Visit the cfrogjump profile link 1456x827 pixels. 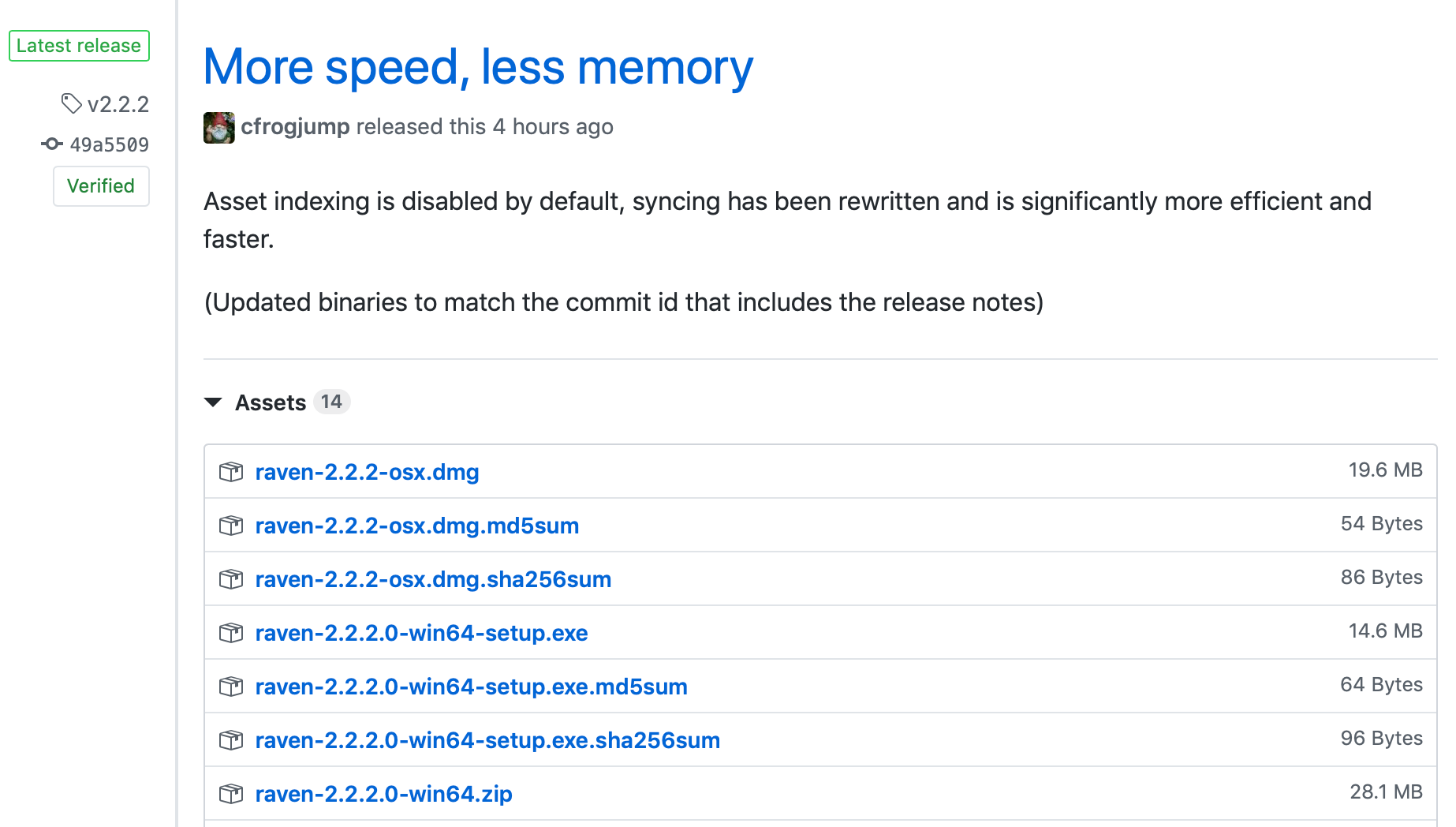tap(295, 127)
